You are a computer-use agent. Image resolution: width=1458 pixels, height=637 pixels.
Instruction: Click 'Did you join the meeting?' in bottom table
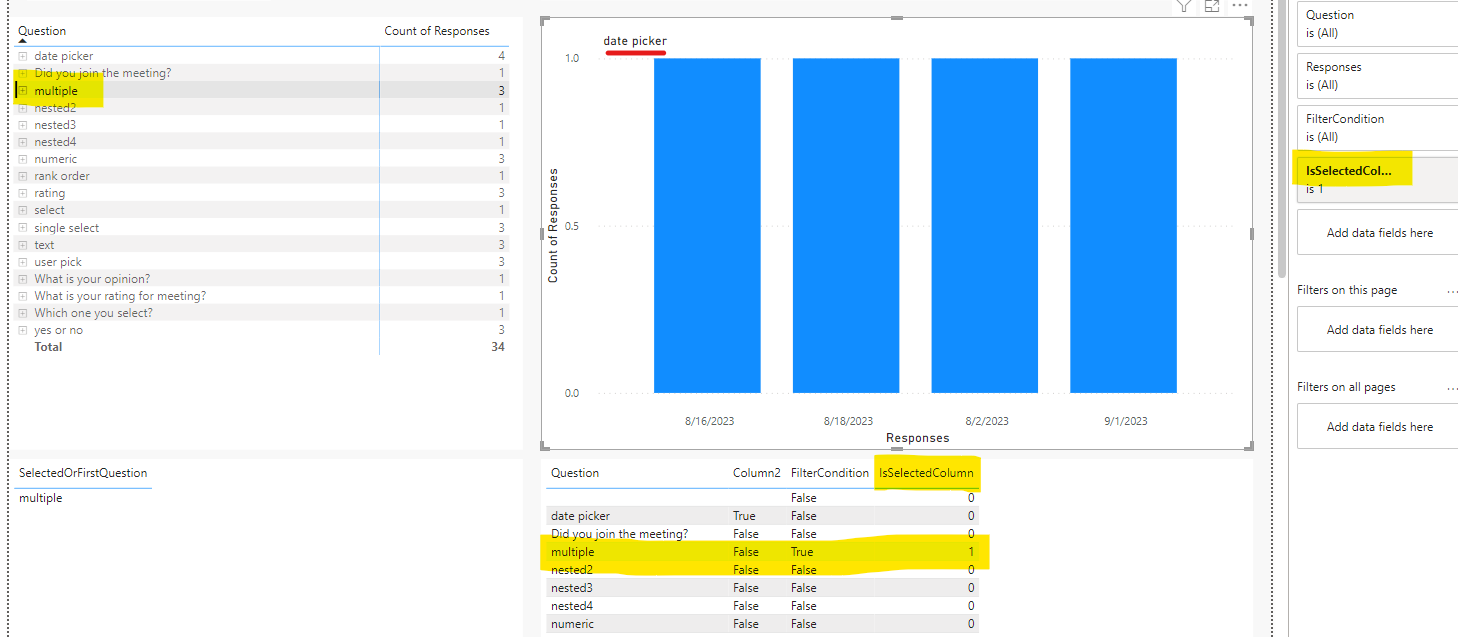point(619,534)
